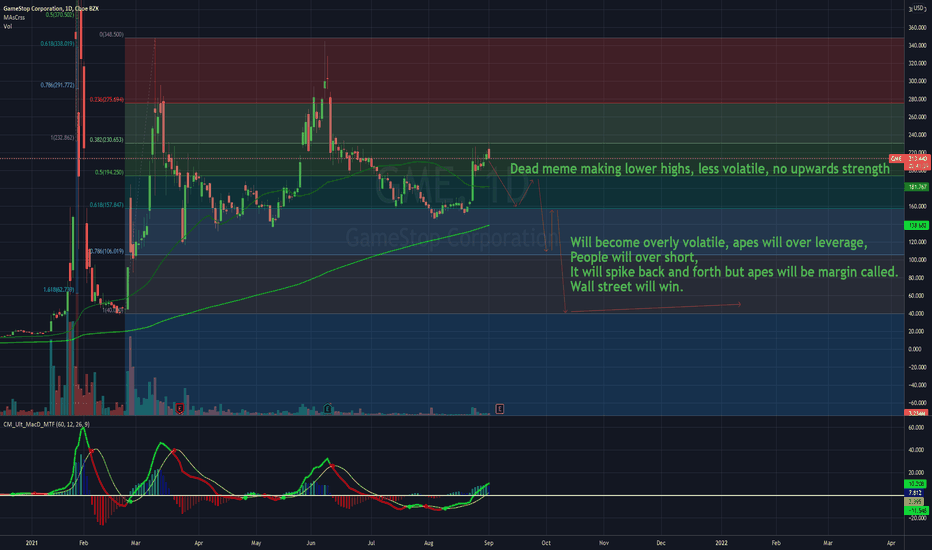Select the Vol indicator legend

[8, 26]
